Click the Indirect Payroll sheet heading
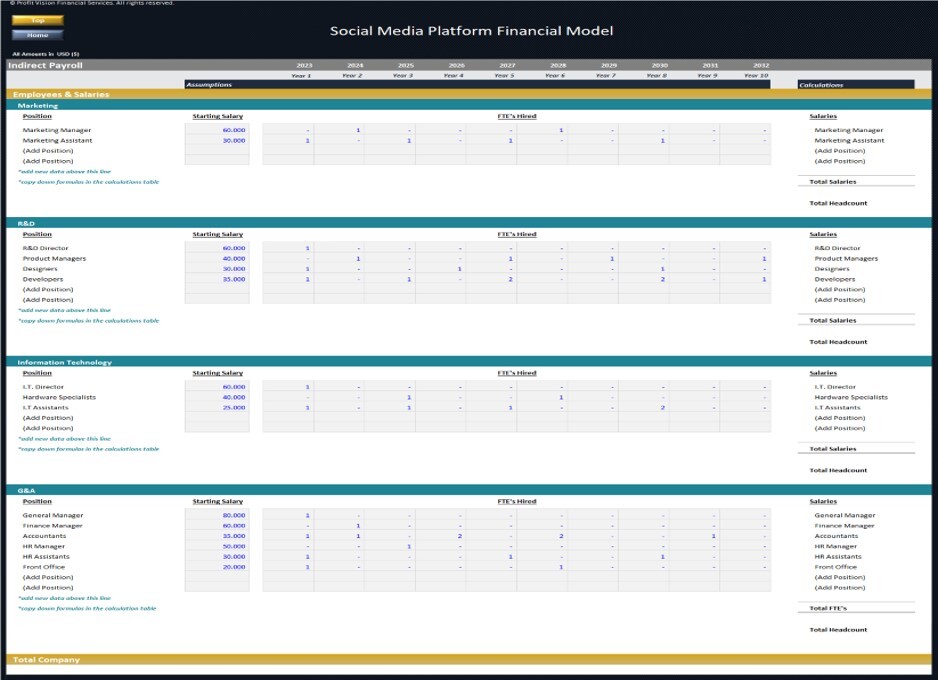The height and width of the screenshot is (680, 938). pos(45,65)
